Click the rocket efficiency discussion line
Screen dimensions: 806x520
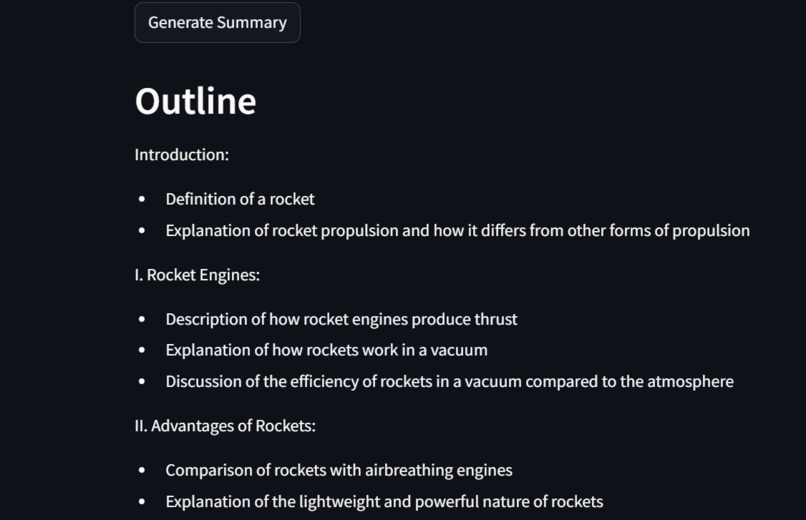450,382
